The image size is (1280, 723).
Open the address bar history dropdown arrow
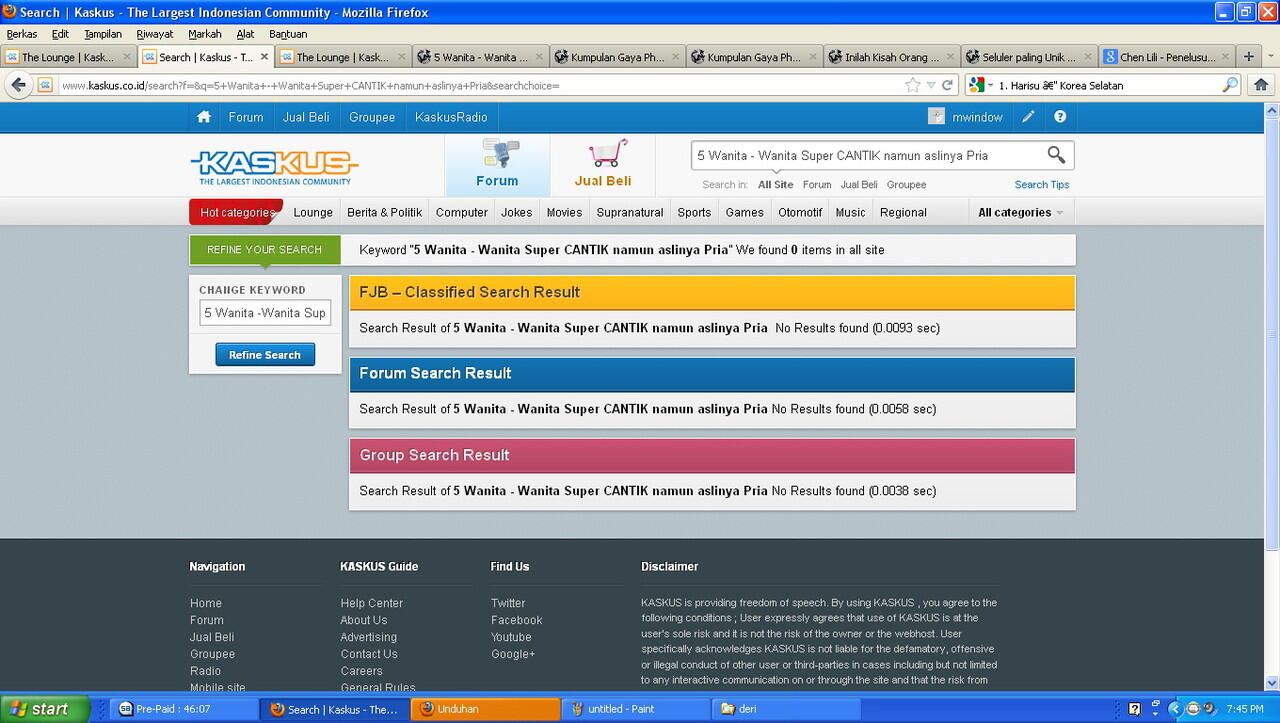930,85
